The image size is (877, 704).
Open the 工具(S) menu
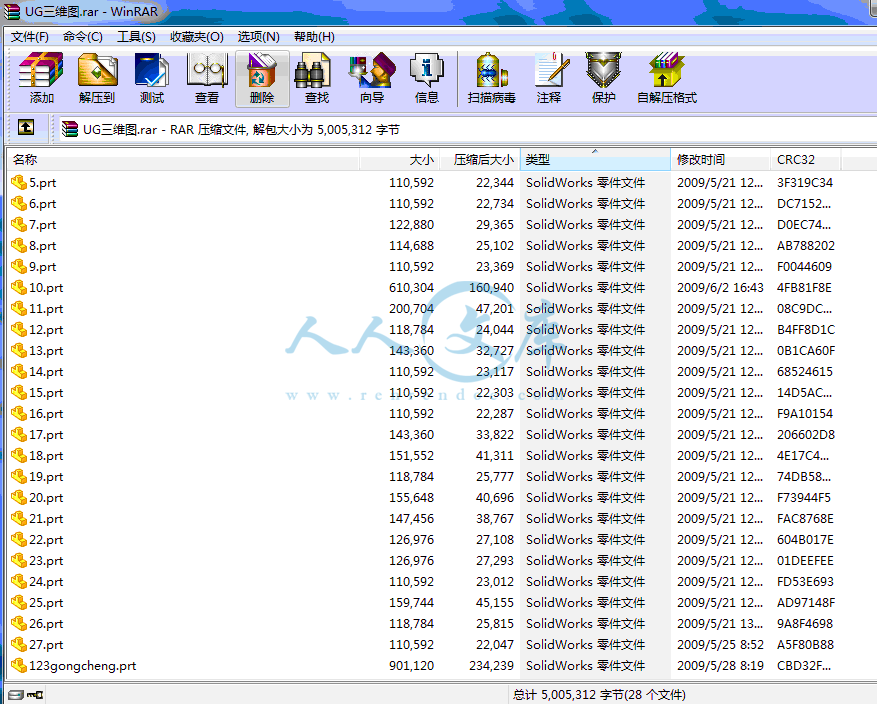coord(136,37)
